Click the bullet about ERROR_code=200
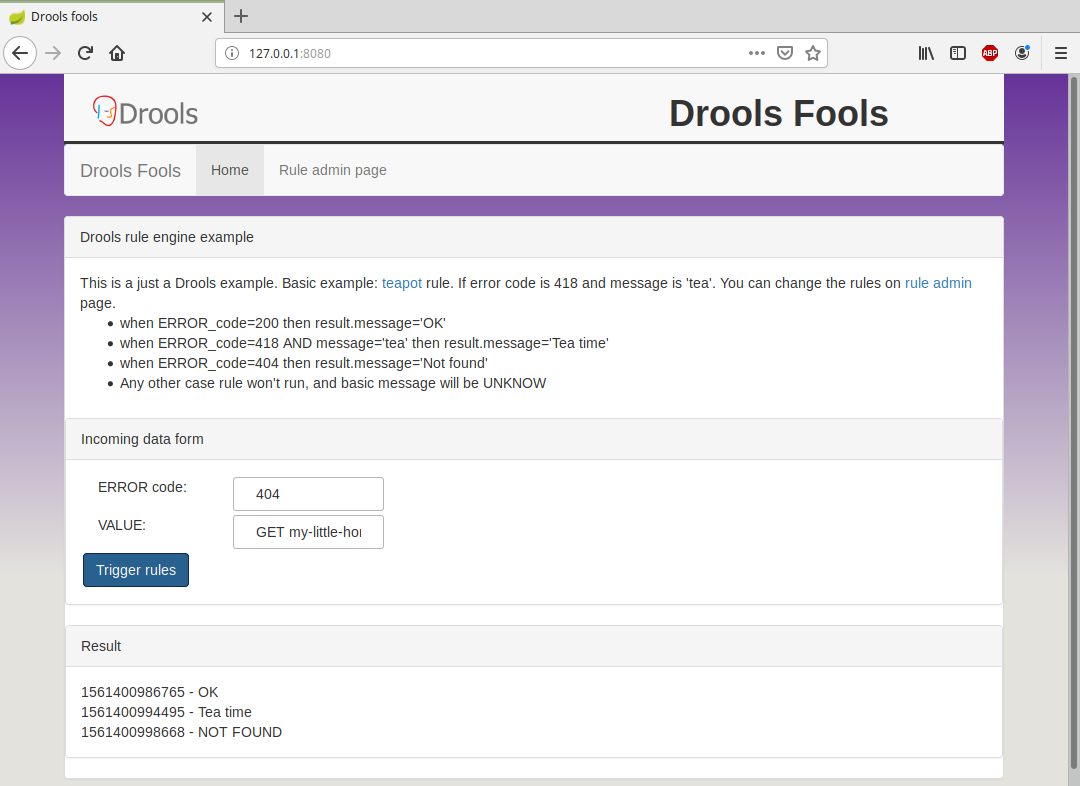Image resolution: width=1080 pixels, height=786 pixels. (282, 323)
